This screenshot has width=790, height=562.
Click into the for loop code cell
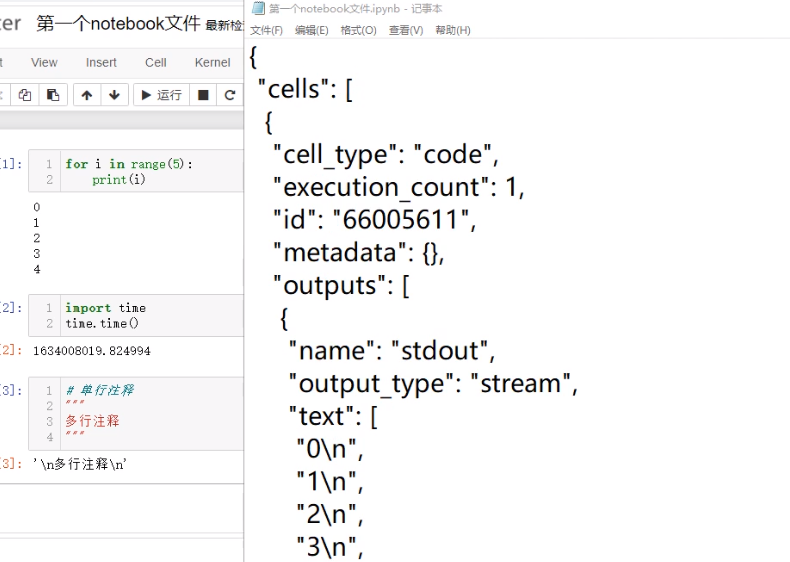click(x=136, y=171)
